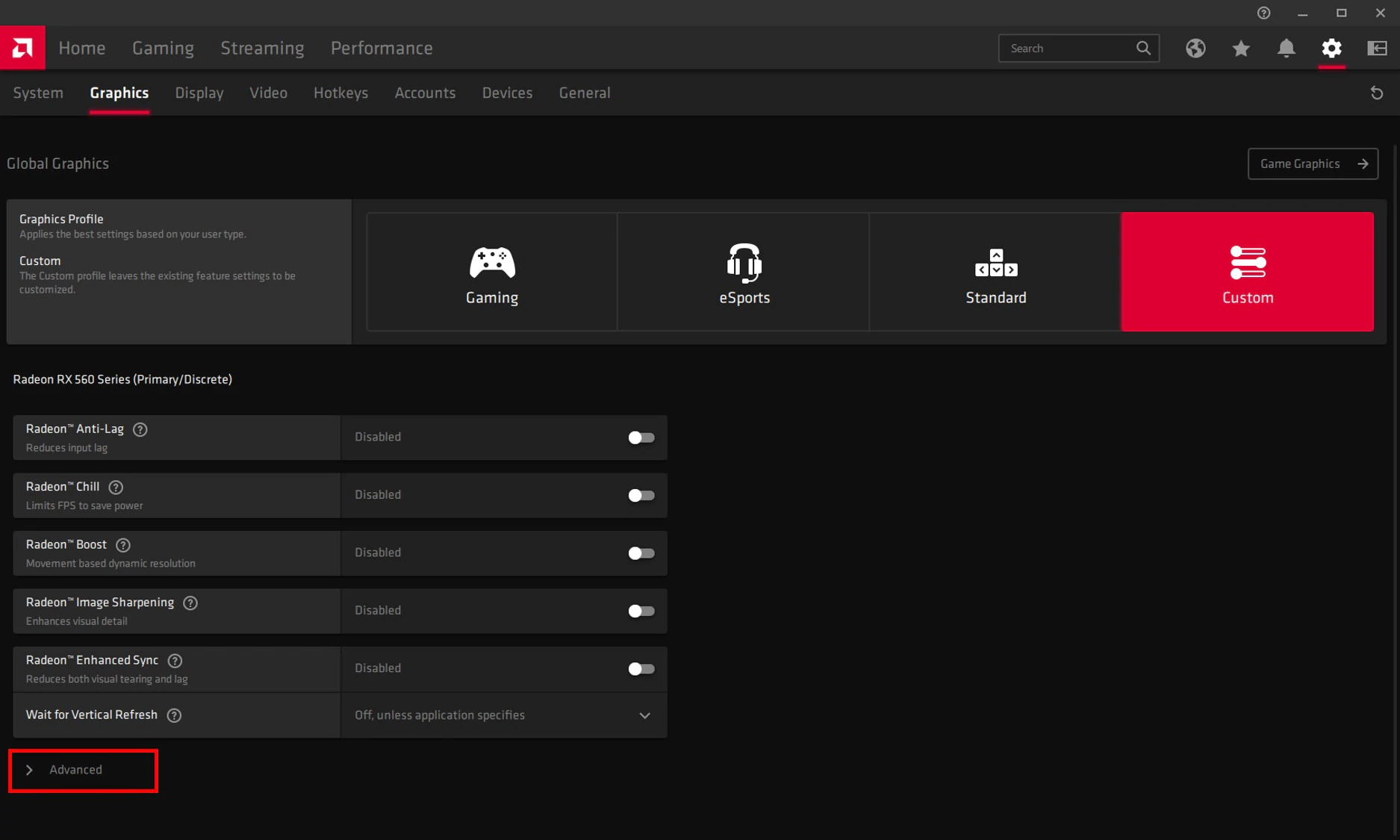Click the Search input field
Screen dimensions: 1400x840
pos(1068,49)
